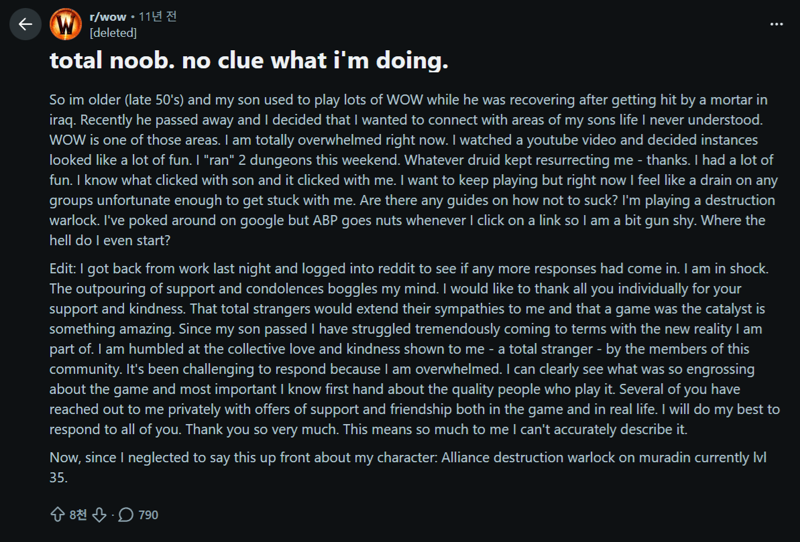The image size is (800, 542).
Task: Click the last paragraph about Alliance destruction warlock
Action: [x=400, y=467]
